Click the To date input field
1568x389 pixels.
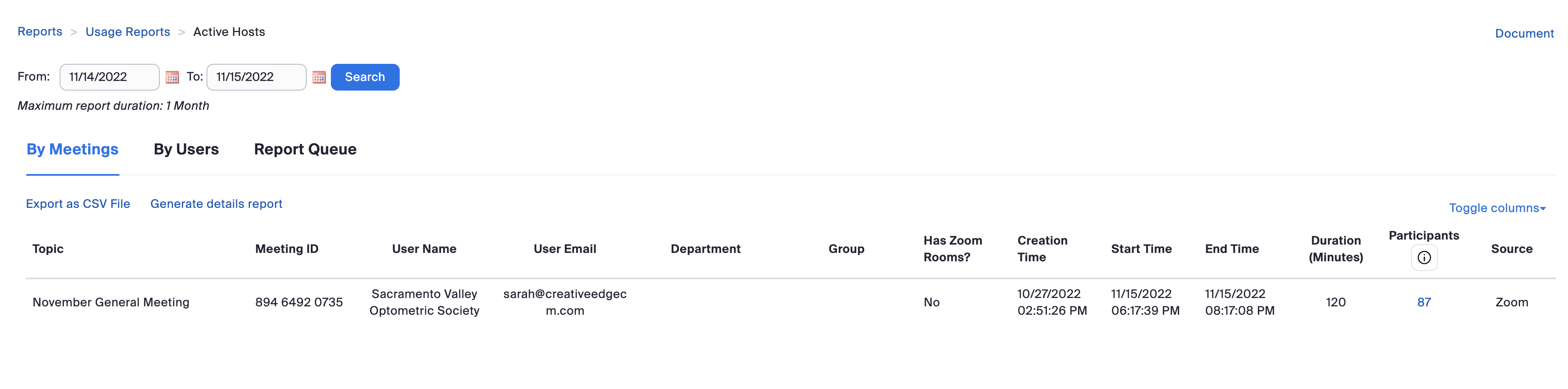point(256,77)
